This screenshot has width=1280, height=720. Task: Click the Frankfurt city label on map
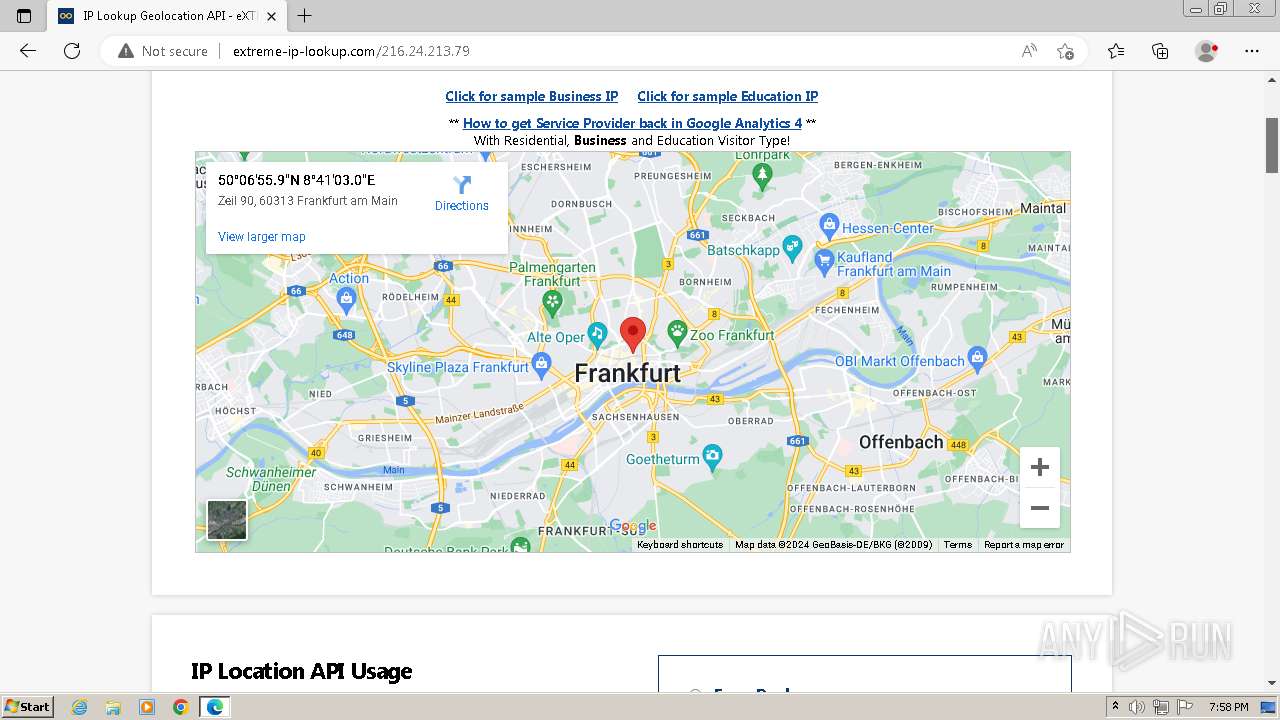(x=627, y=373)
